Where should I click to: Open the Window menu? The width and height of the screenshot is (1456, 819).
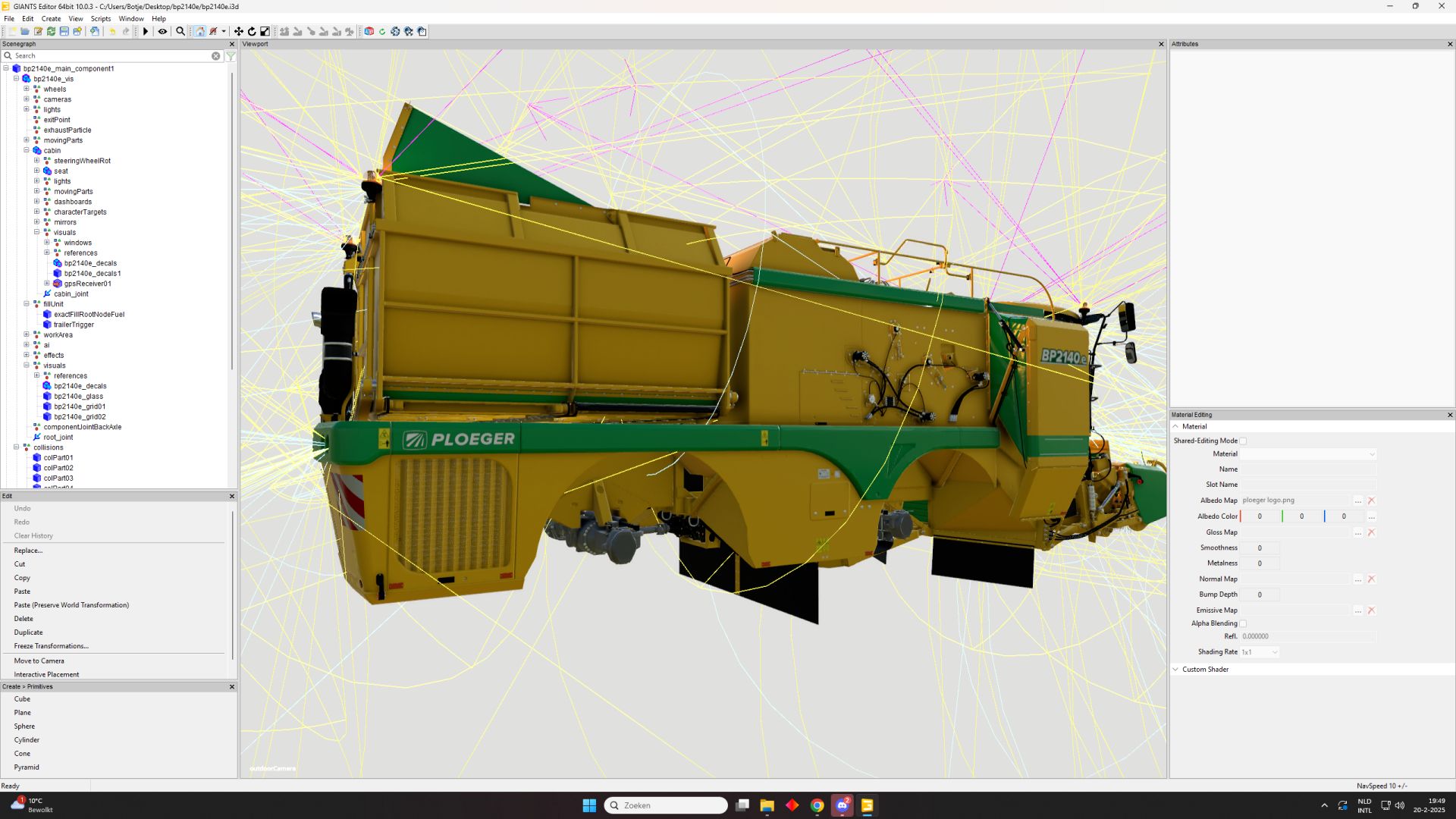pyautogui.click(x=131, y=19)
